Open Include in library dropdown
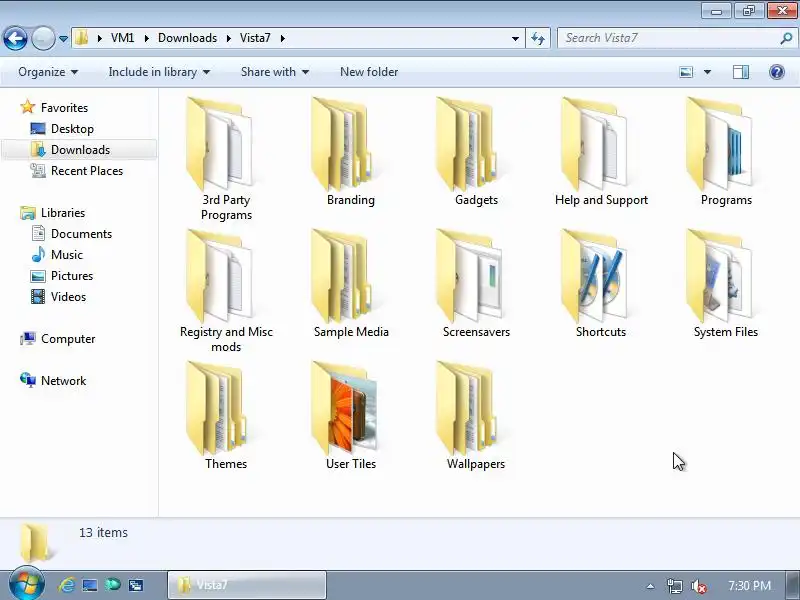Screen dimensions: 800x600 tap(159, 72)
